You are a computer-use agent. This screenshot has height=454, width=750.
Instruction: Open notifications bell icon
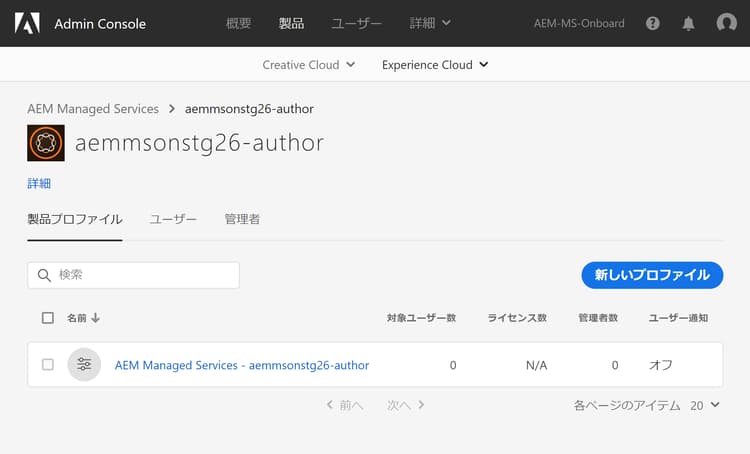click(688, 23)
